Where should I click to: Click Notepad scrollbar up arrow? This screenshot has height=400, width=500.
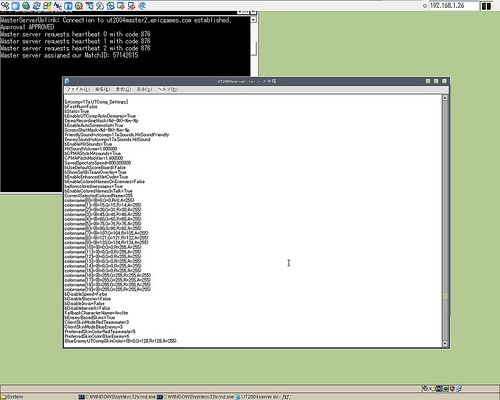(x=445, y=98)
